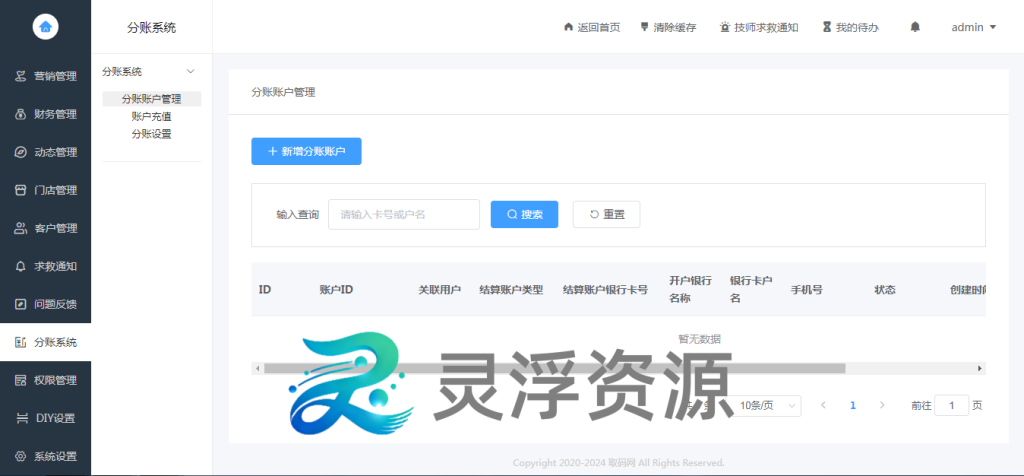Select 分账账户管理 submenu item
Screen dimensions: 1024x476
click(152, 99)
